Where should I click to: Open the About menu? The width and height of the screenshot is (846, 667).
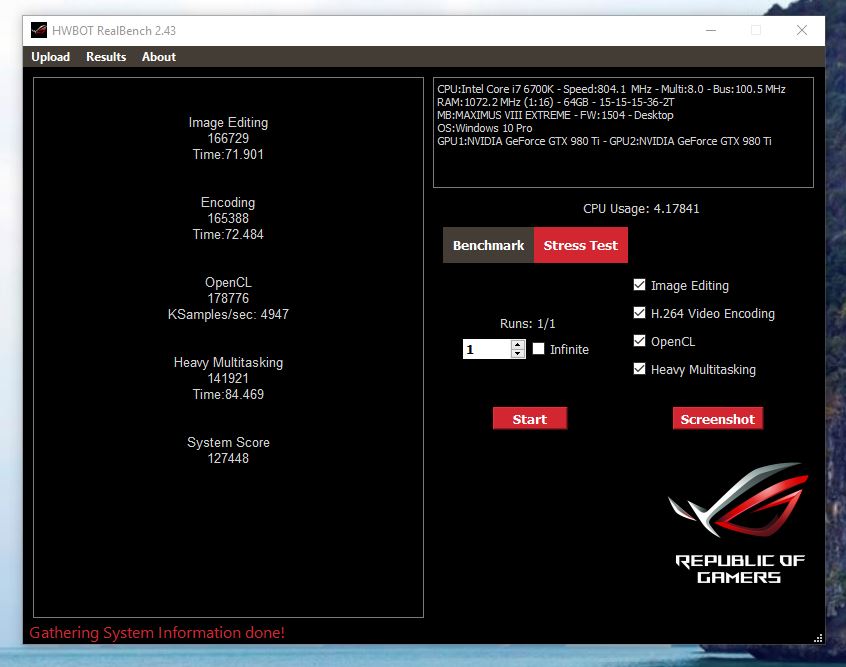(159, 57)
